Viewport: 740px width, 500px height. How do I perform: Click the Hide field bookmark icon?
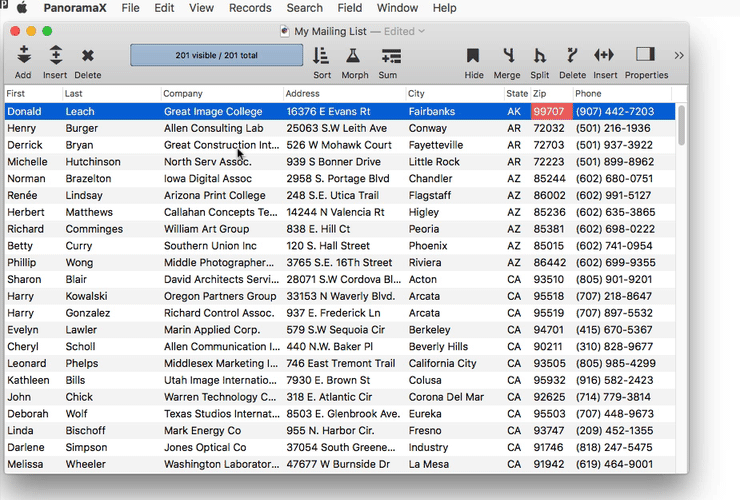click(473, 56)
